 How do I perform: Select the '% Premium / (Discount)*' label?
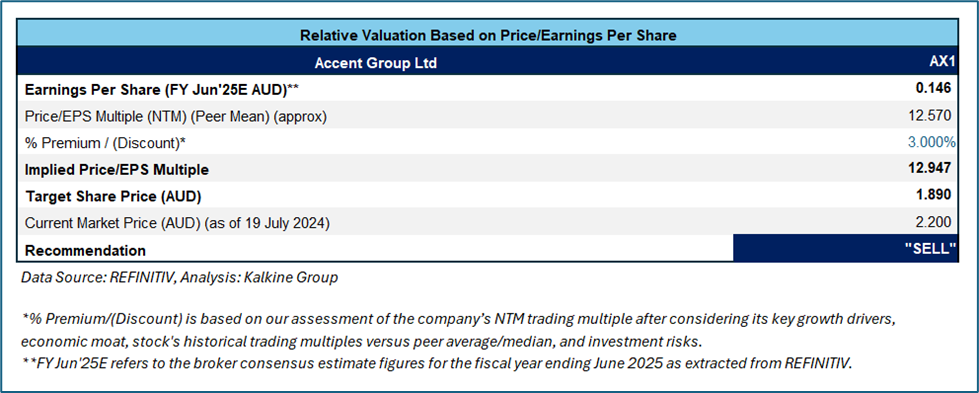click(105, 143)
